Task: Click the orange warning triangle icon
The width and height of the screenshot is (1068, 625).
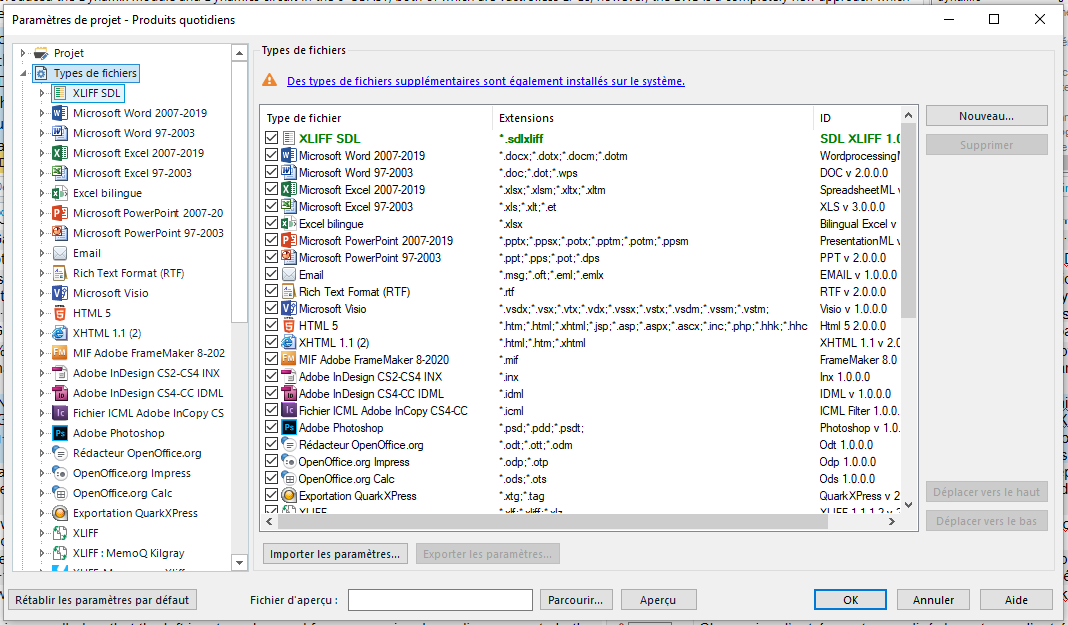Action: pos(270,80)
